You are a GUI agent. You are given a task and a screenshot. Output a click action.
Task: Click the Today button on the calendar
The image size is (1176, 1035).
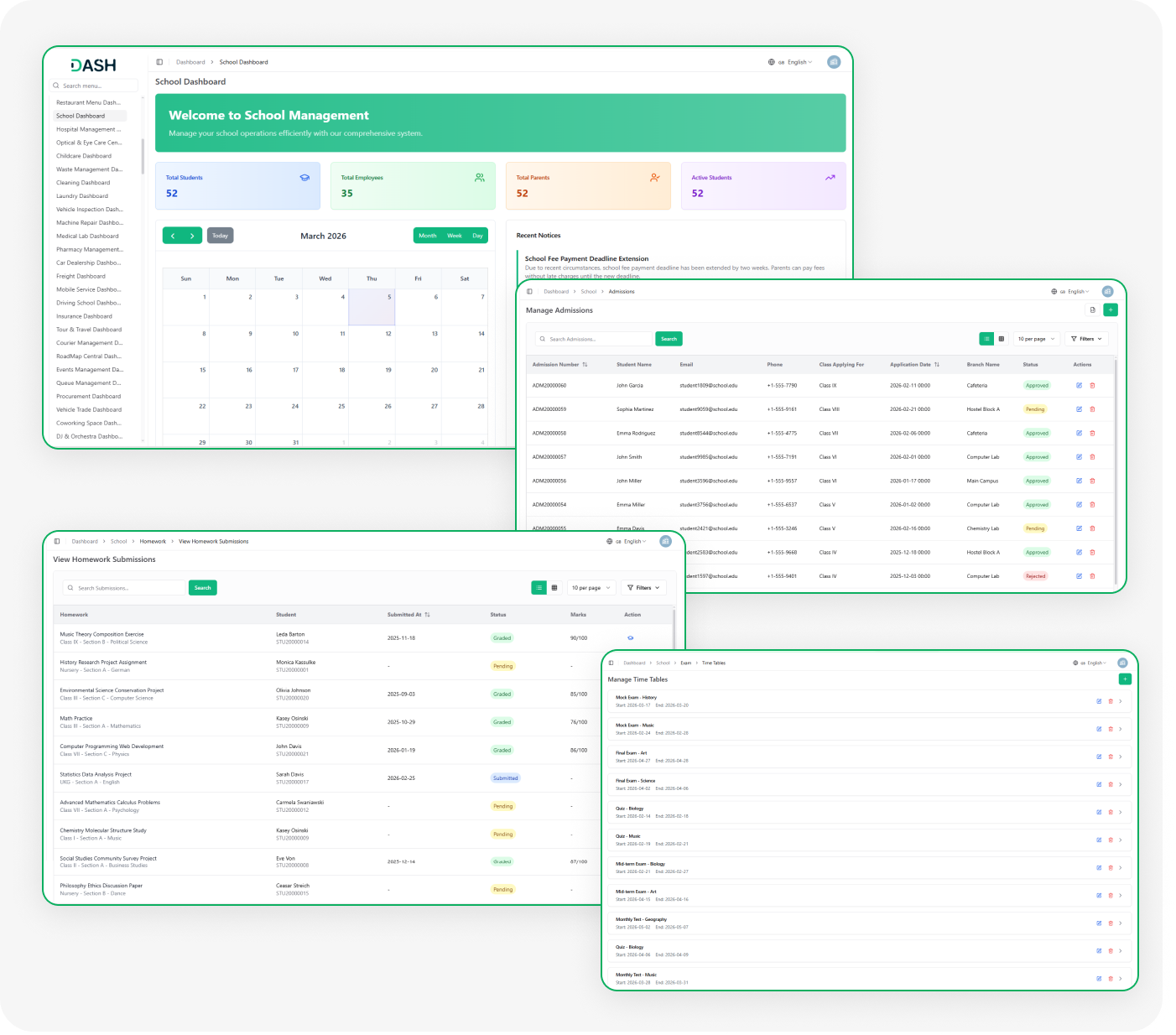pos(220,236)
